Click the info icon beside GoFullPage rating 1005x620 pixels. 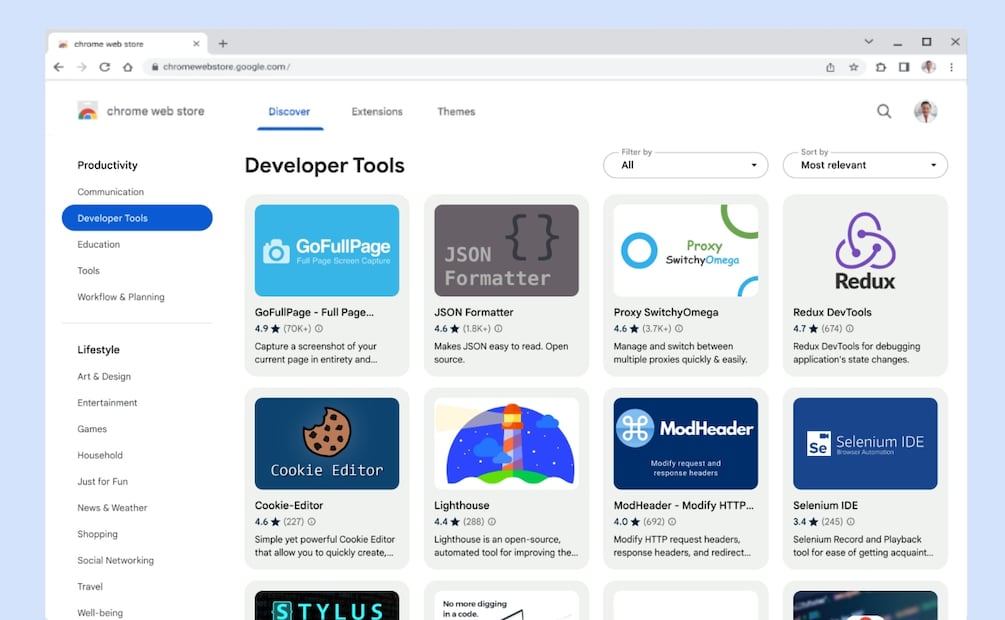pos(319,328)
